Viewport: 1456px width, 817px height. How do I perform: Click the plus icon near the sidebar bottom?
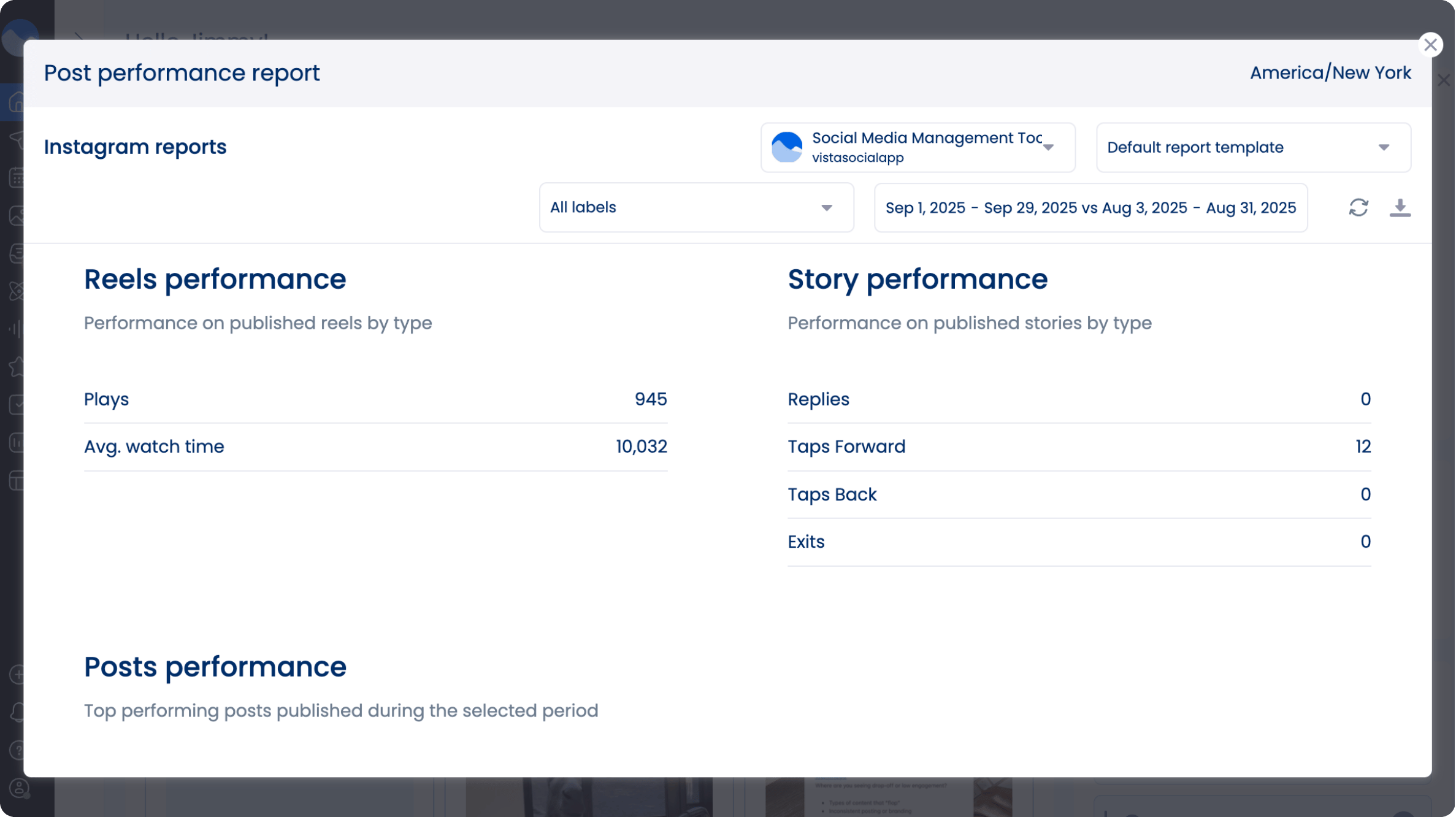18,675
